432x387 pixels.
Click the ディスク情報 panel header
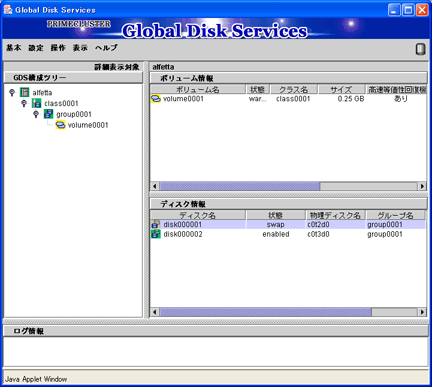click(288, 204)
